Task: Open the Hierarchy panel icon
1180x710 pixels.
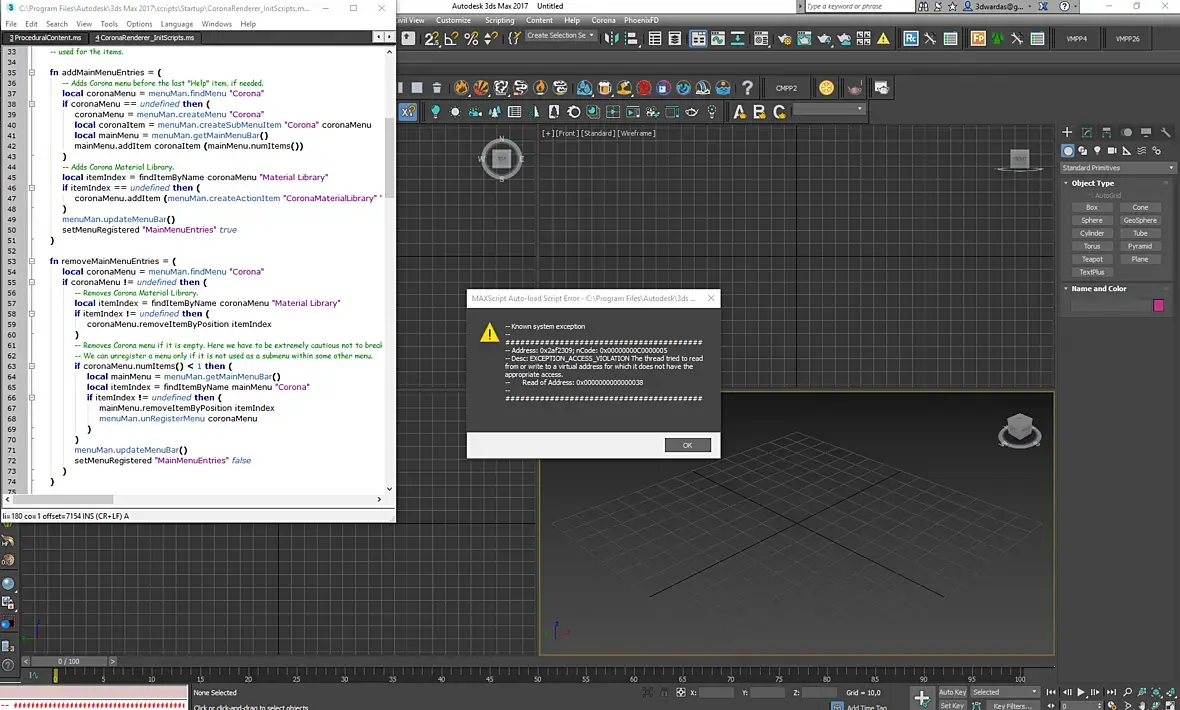Action: [1107, 132]
